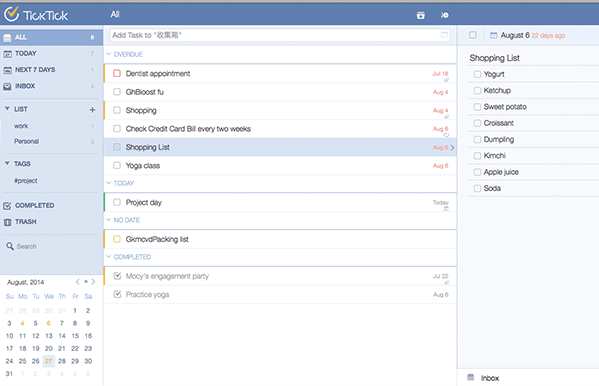Tick the Ketchup item
Screen dimensions: 599x386
[477, 91]
